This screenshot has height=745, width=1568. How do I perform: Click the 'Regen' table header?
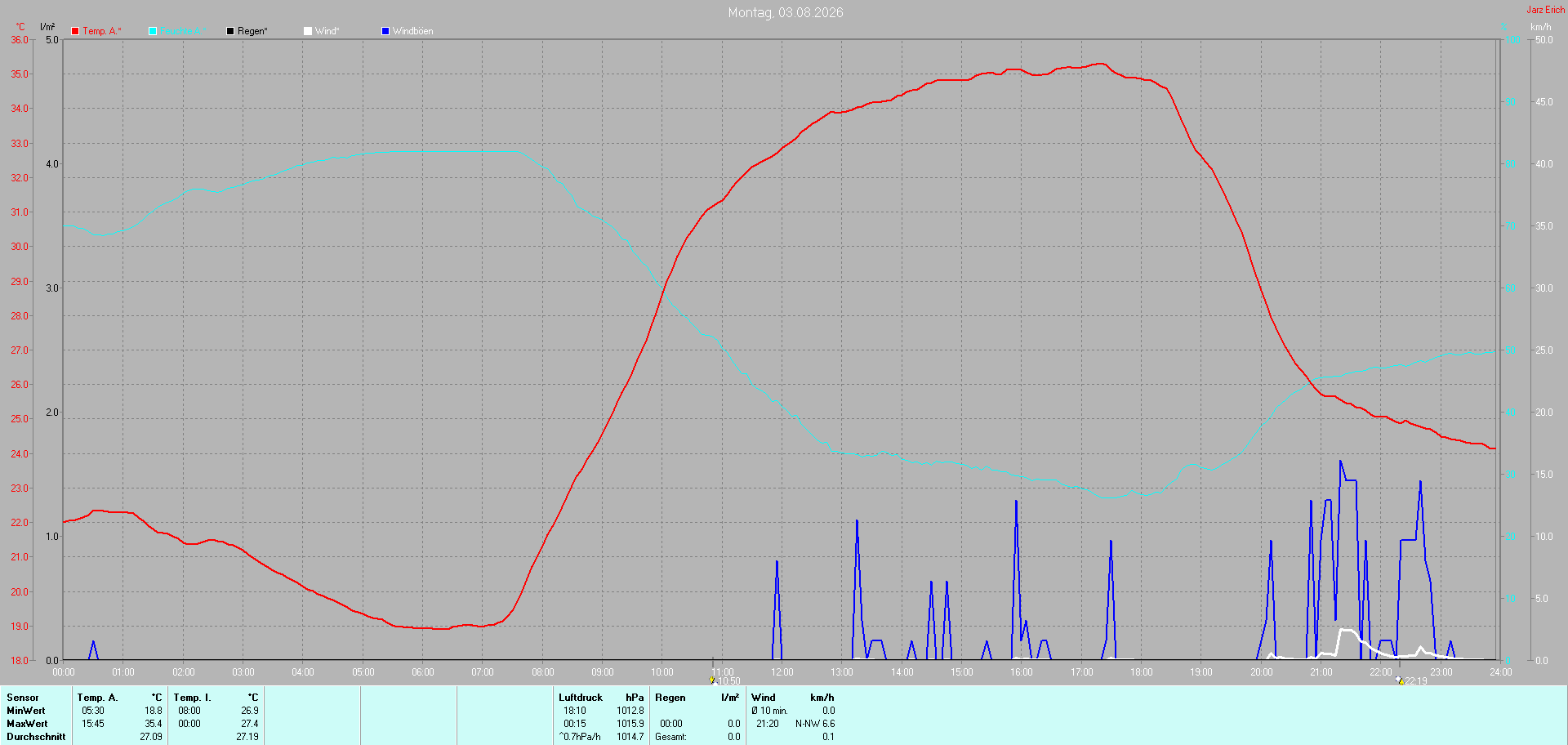click(x=670, y=698)
